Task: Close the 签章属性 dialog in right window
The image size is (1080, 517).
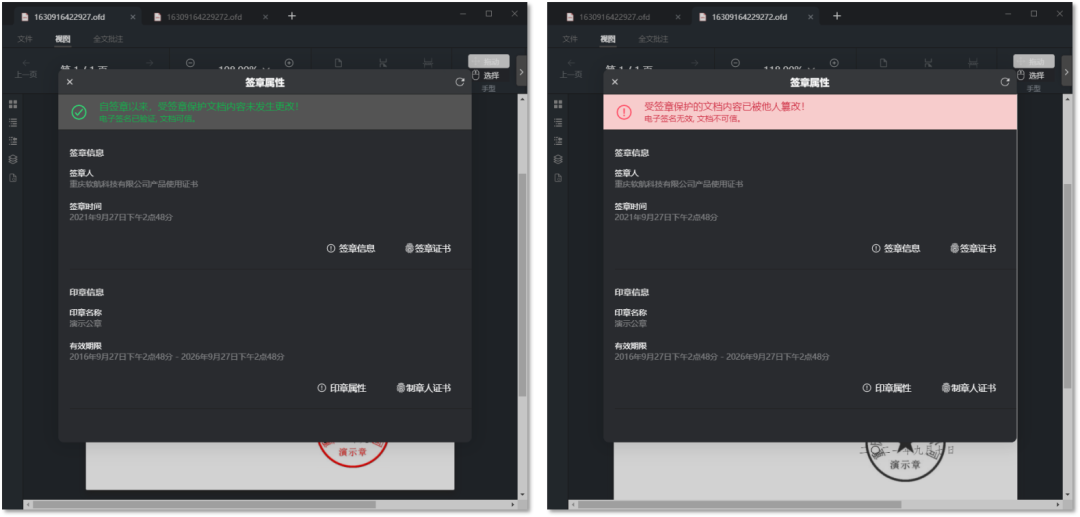Action: (x=615, y=82)
